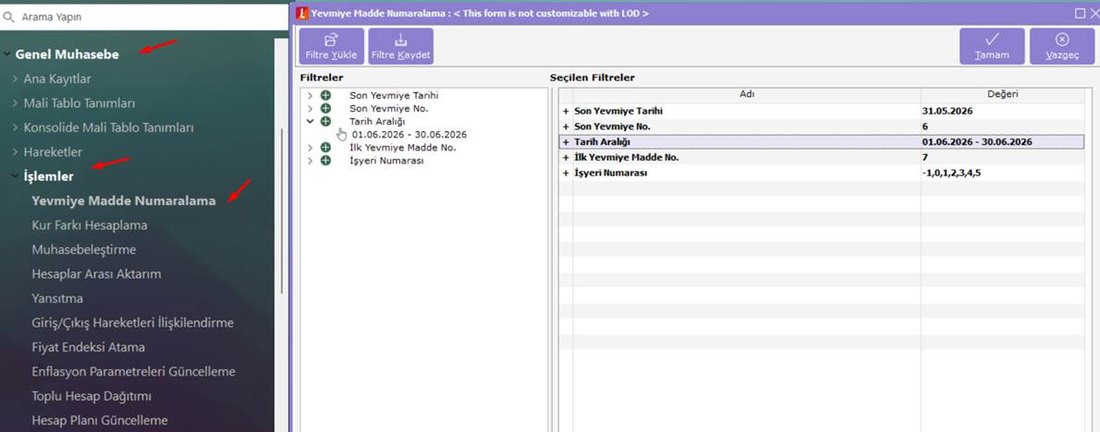Select Son Yevmiye No. tree item
This screenshot has height=432, width=1100.
coord(389,109)
